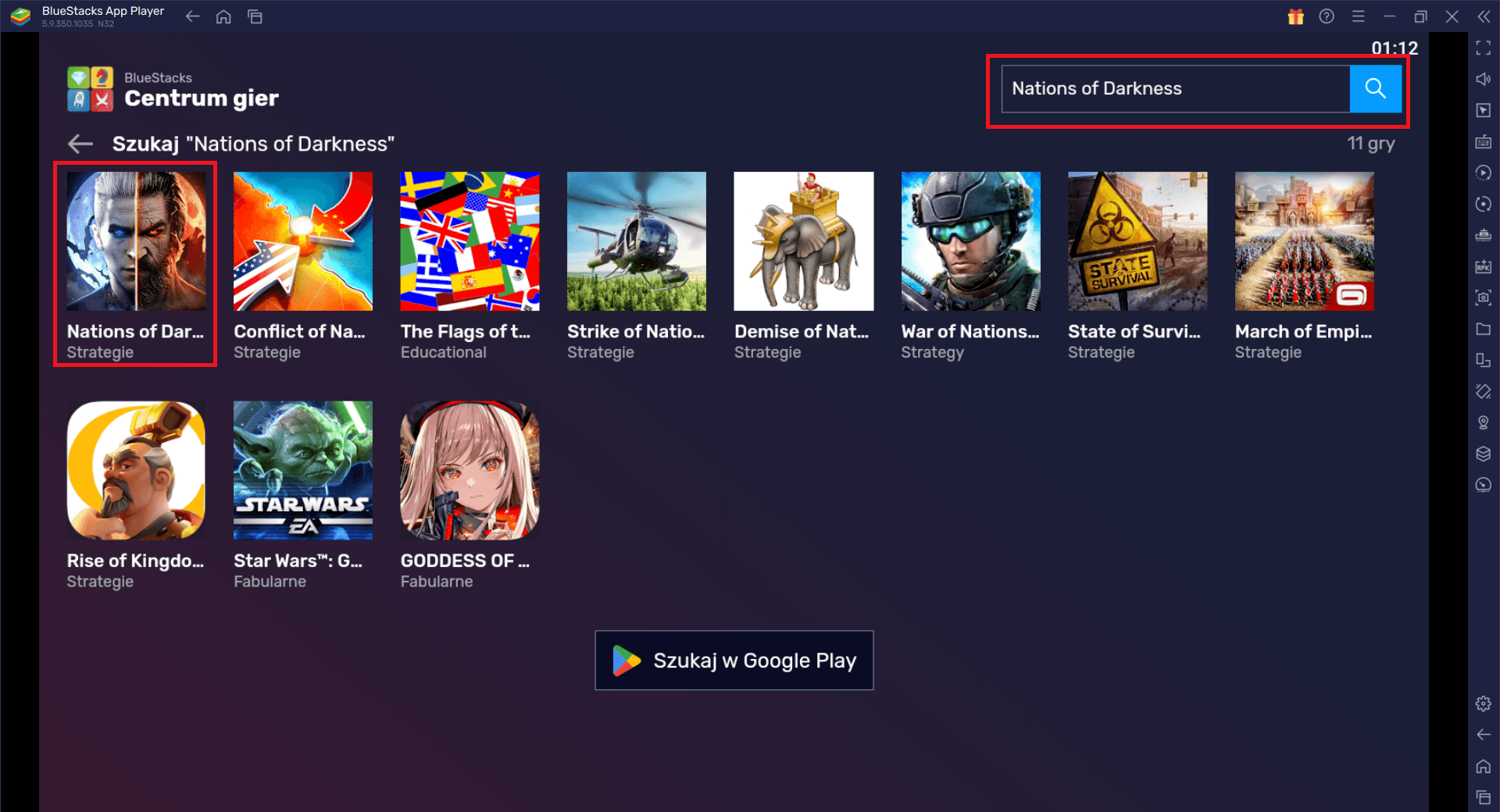Open GODDESS OF game thumbnail

click(x=470, y=471)
